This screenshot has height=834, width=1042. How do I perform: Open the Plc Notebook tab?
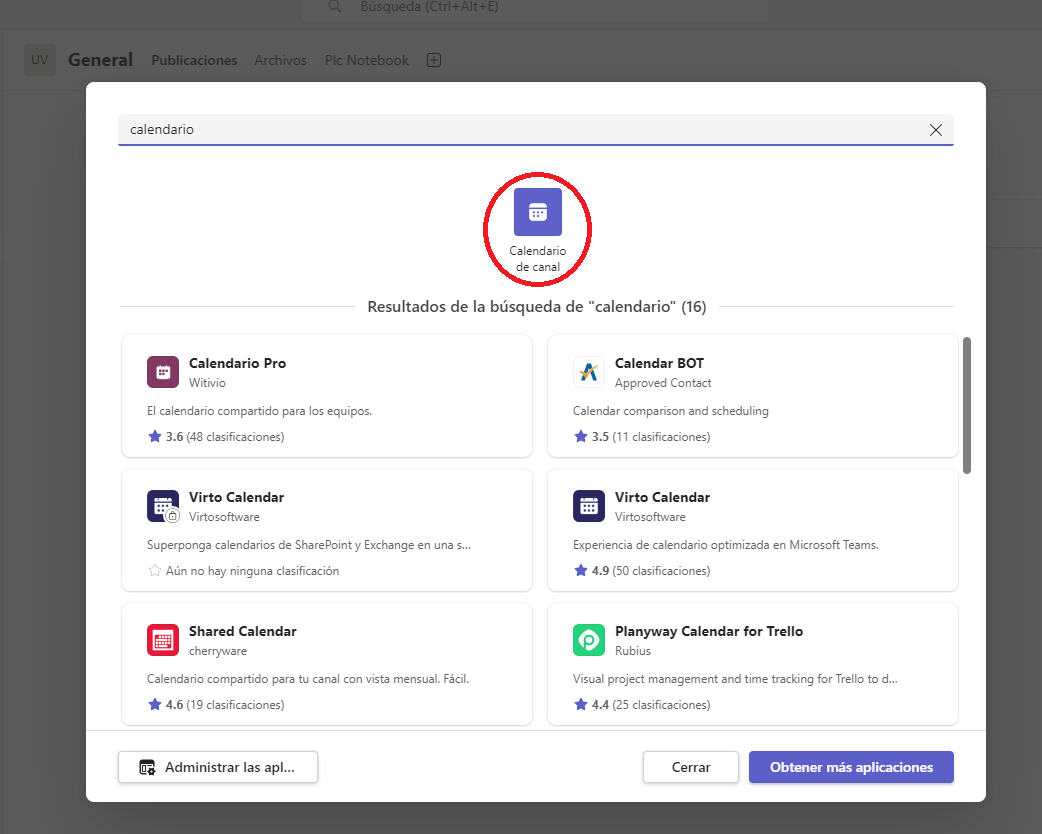[x=367, y=60]
